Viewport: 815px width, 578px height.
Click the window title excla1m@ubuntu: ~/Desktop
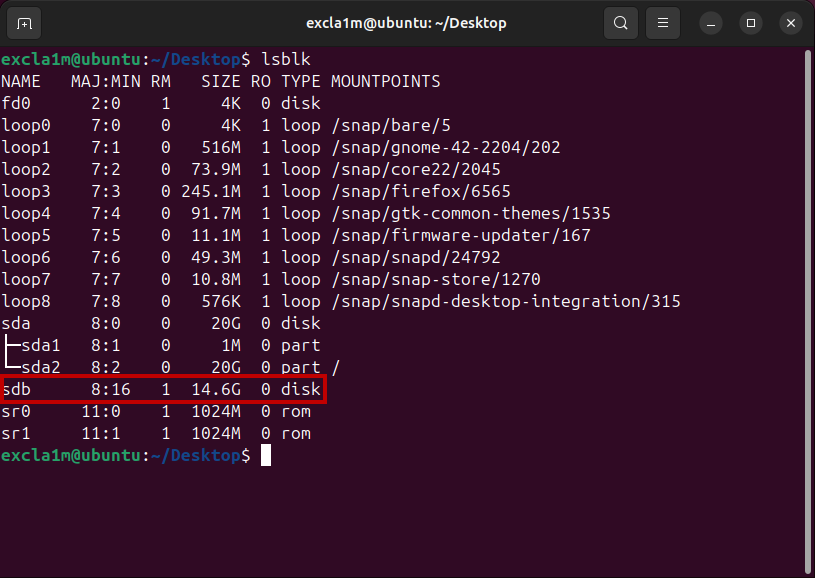pyautogui.click(x=406, y=23)
